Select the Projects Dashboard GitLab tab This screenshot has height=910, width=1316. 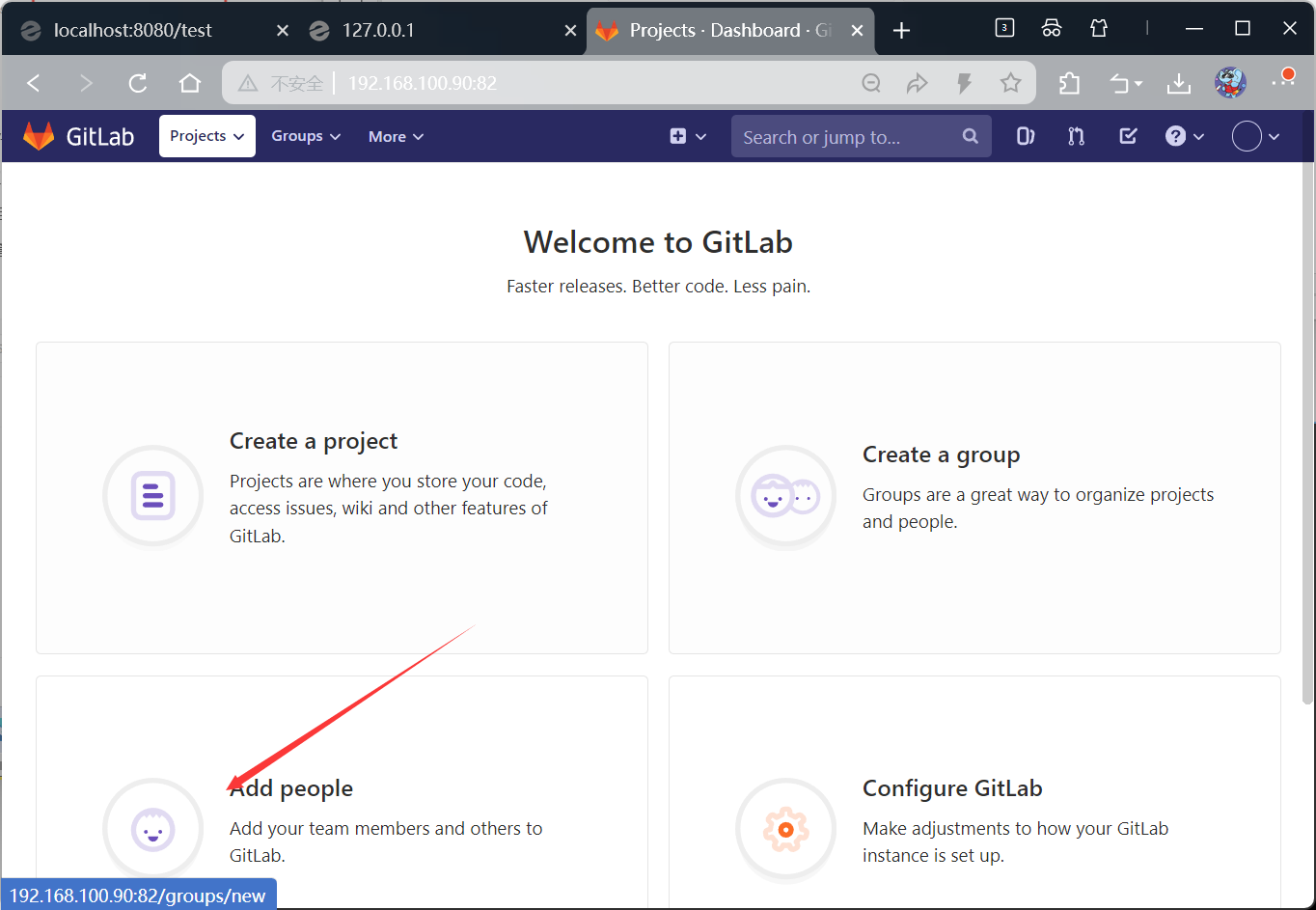[728, 30]
